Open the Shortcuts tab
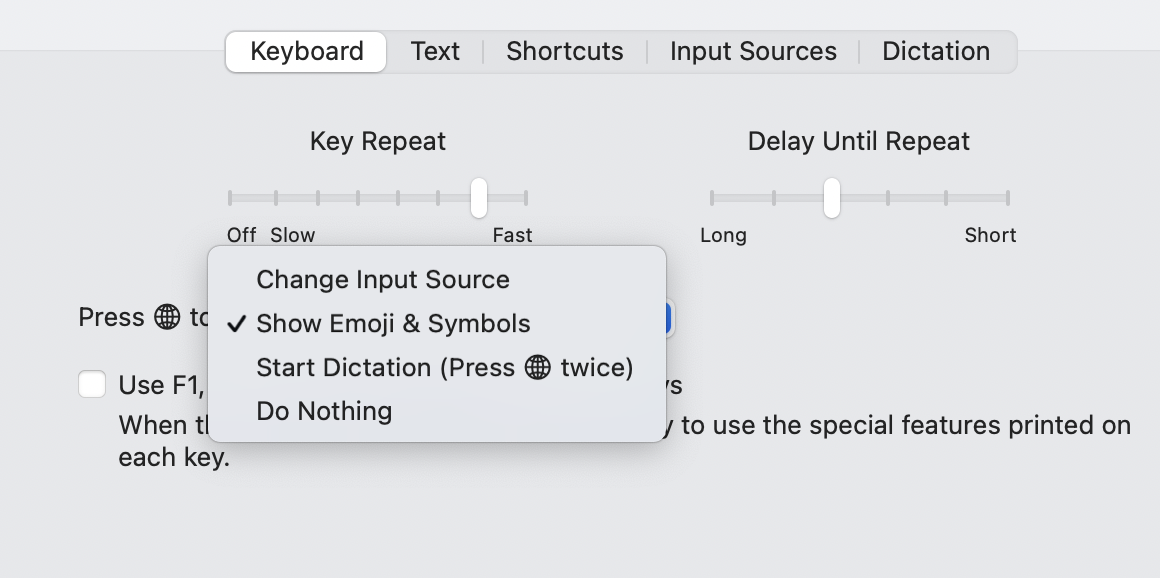The image size is (1160, 578). tap(564, 52)
